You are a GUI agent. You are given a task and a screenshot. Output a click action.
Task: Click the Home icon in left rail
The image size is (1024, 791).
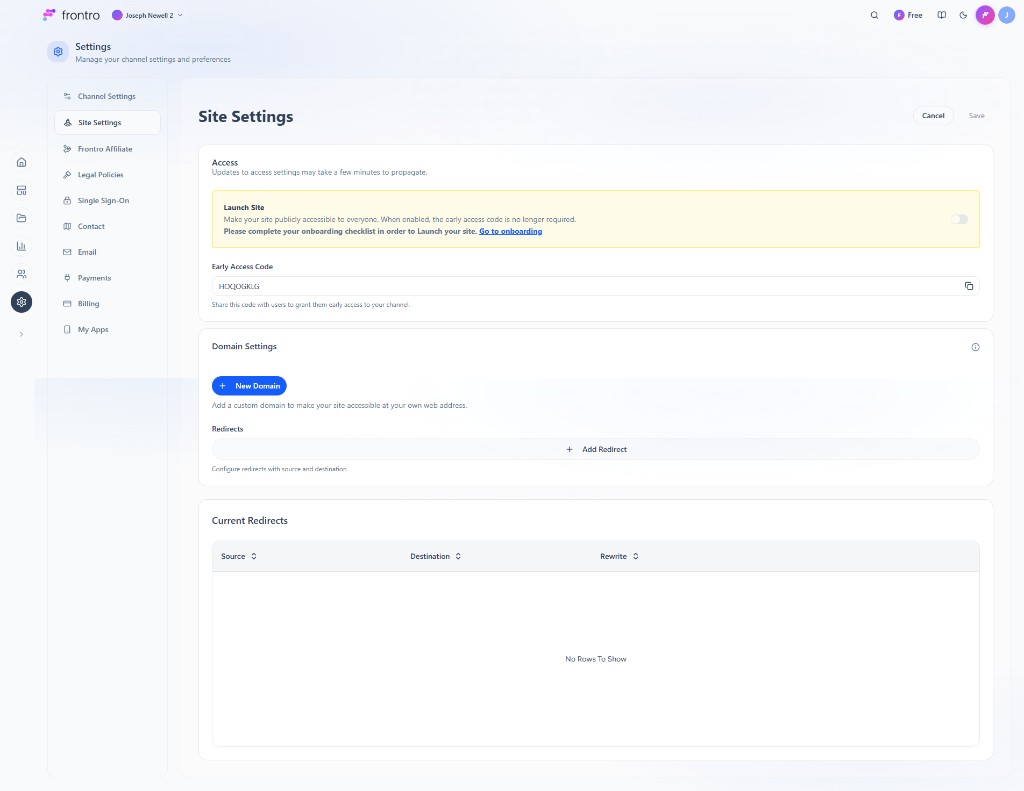[x=22, y=162]
